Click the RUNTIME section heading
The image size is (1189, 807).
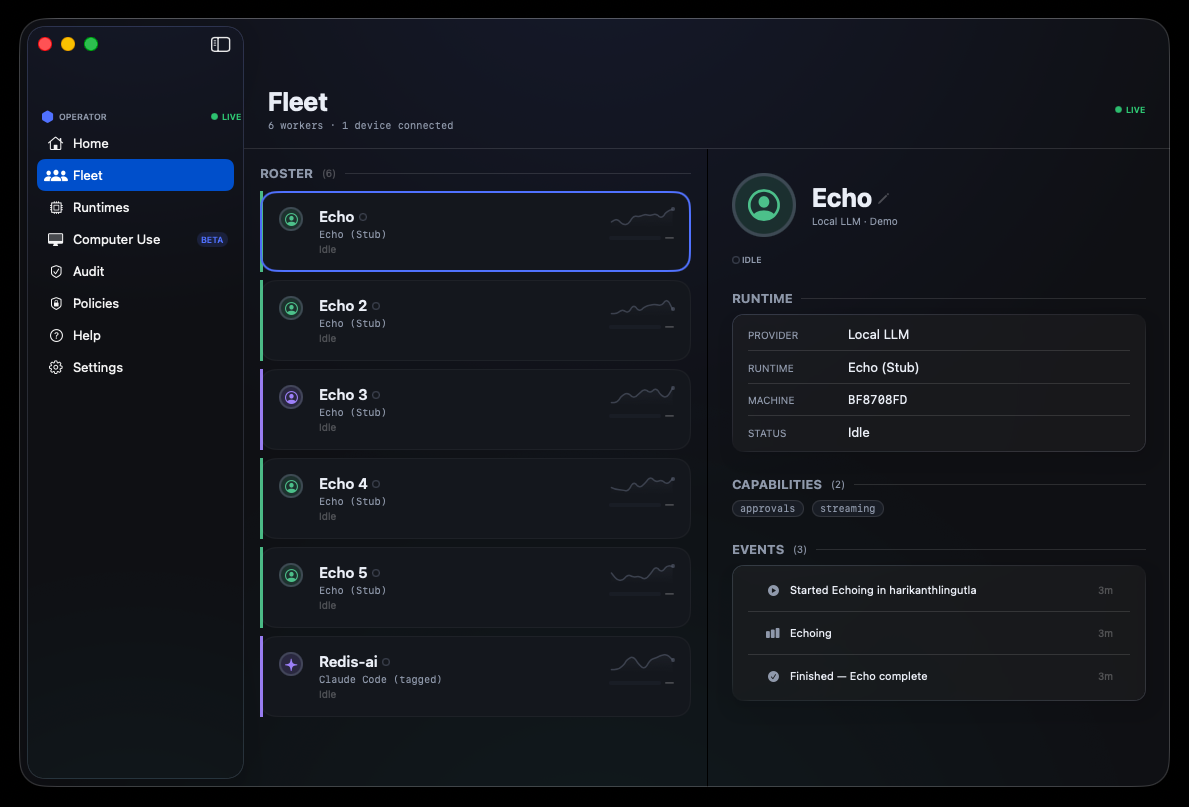[762, 299]
